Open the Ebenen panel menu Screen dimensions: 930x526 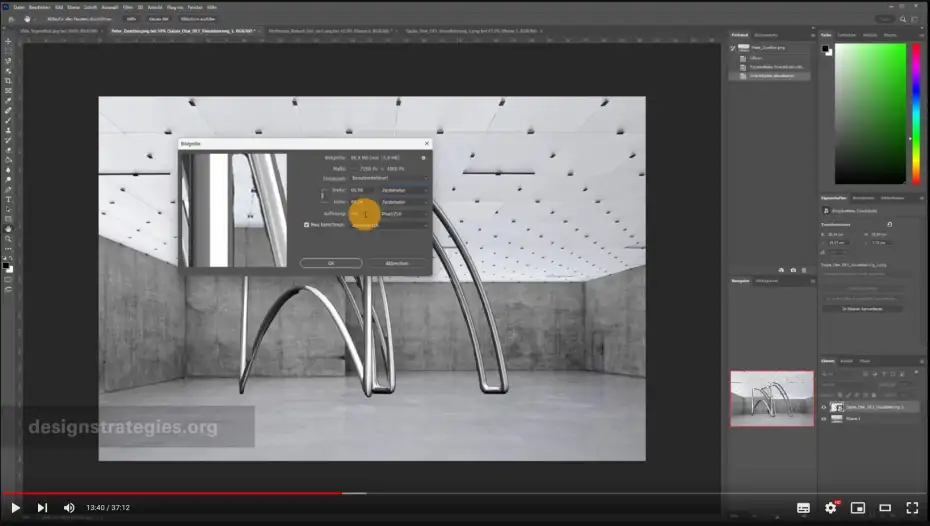click(x=922, y=361)
